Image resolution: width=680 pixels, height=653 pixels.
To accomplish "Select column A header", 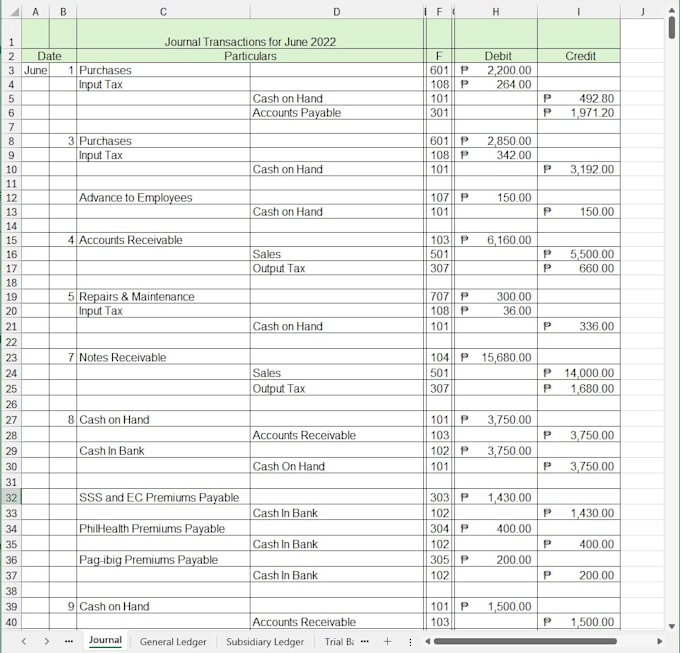I will tap(35, 12).
